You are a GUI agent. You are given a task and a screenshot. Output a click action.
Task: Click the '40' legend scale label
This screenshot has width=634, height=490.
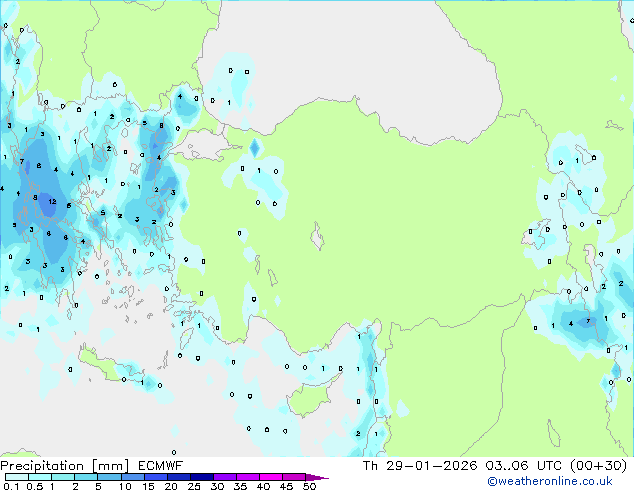pos(263,486)
